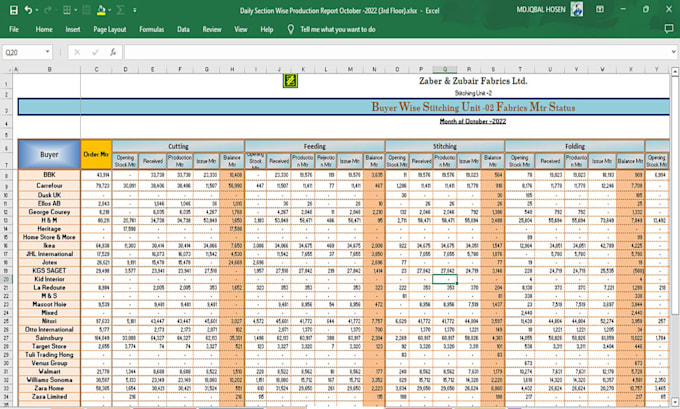
Task: Click the Borders grid icon in Quick Access
Action: pos(67,10)
